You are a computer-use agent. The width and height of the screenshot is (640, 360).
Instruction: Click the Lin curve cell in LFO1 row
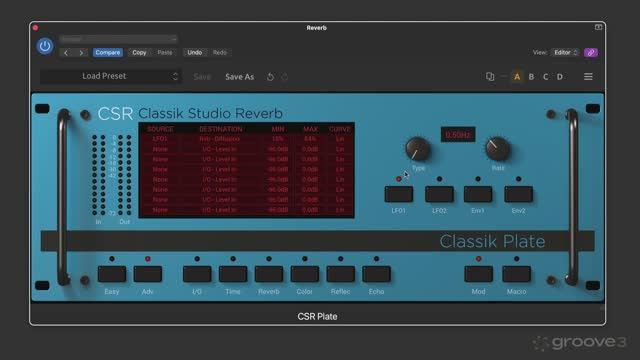coord(340,139)
